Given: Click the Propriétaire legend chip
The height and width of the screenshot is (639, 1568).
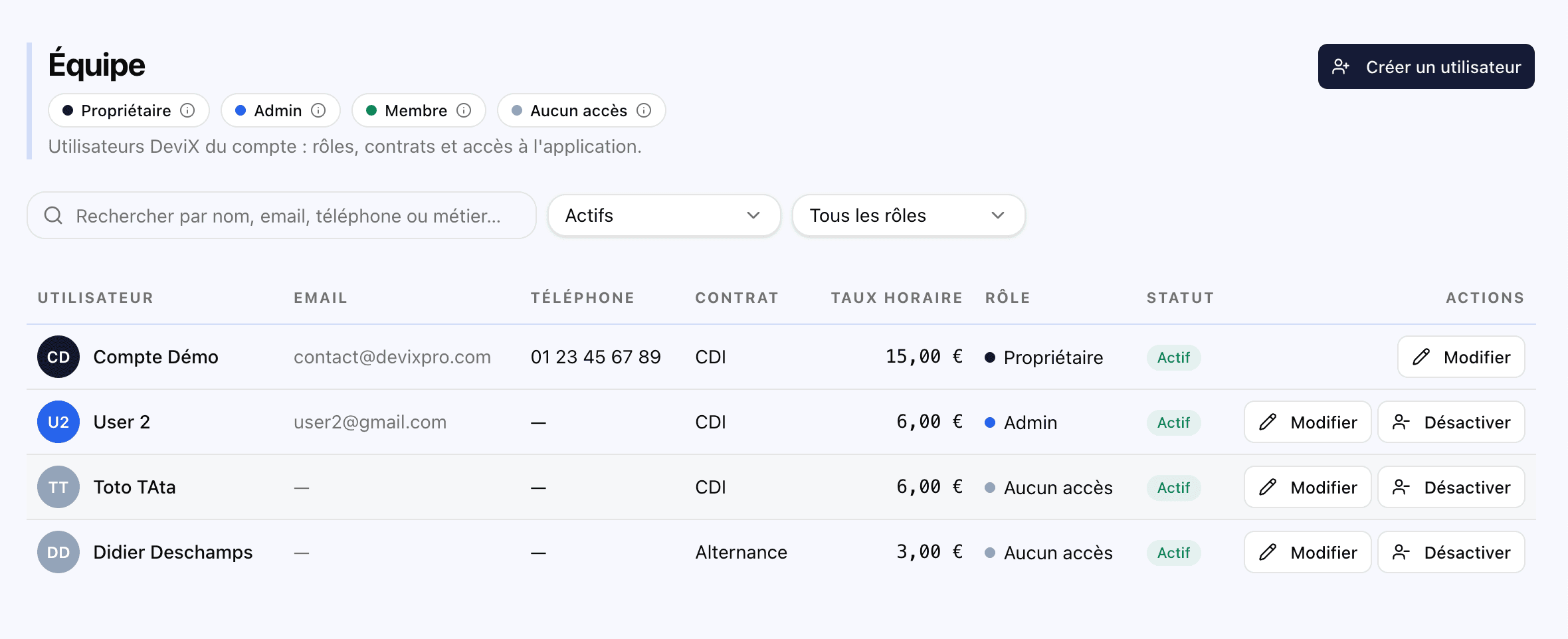Looking at the screenshot, I should pos(129,110).
